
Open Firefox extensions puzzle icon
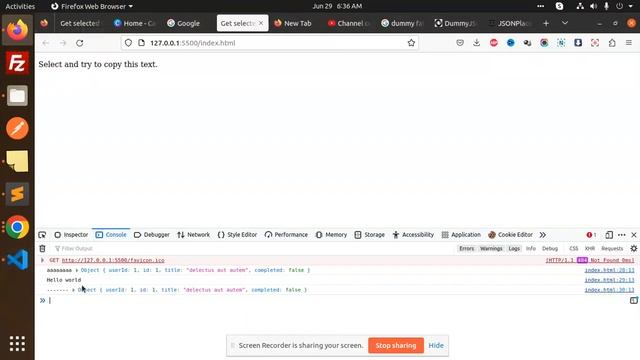point(612,43)
